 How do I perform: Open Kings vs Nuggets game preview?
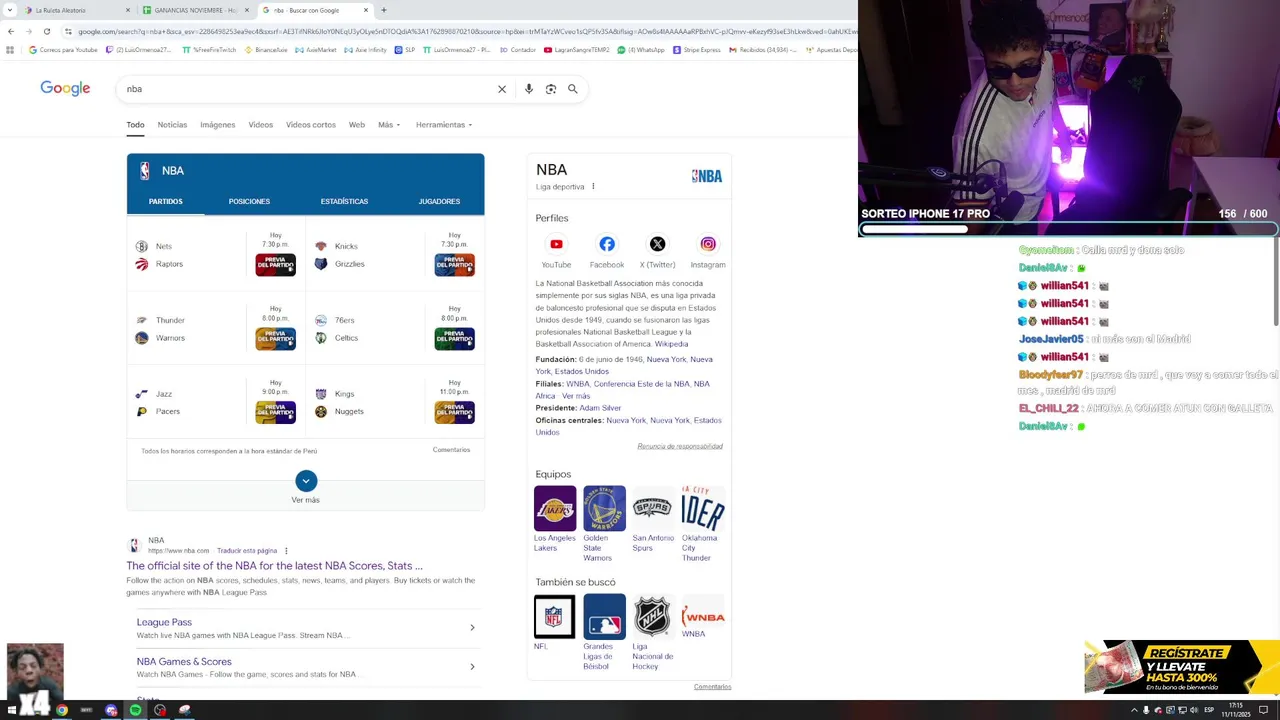(454, 412)
